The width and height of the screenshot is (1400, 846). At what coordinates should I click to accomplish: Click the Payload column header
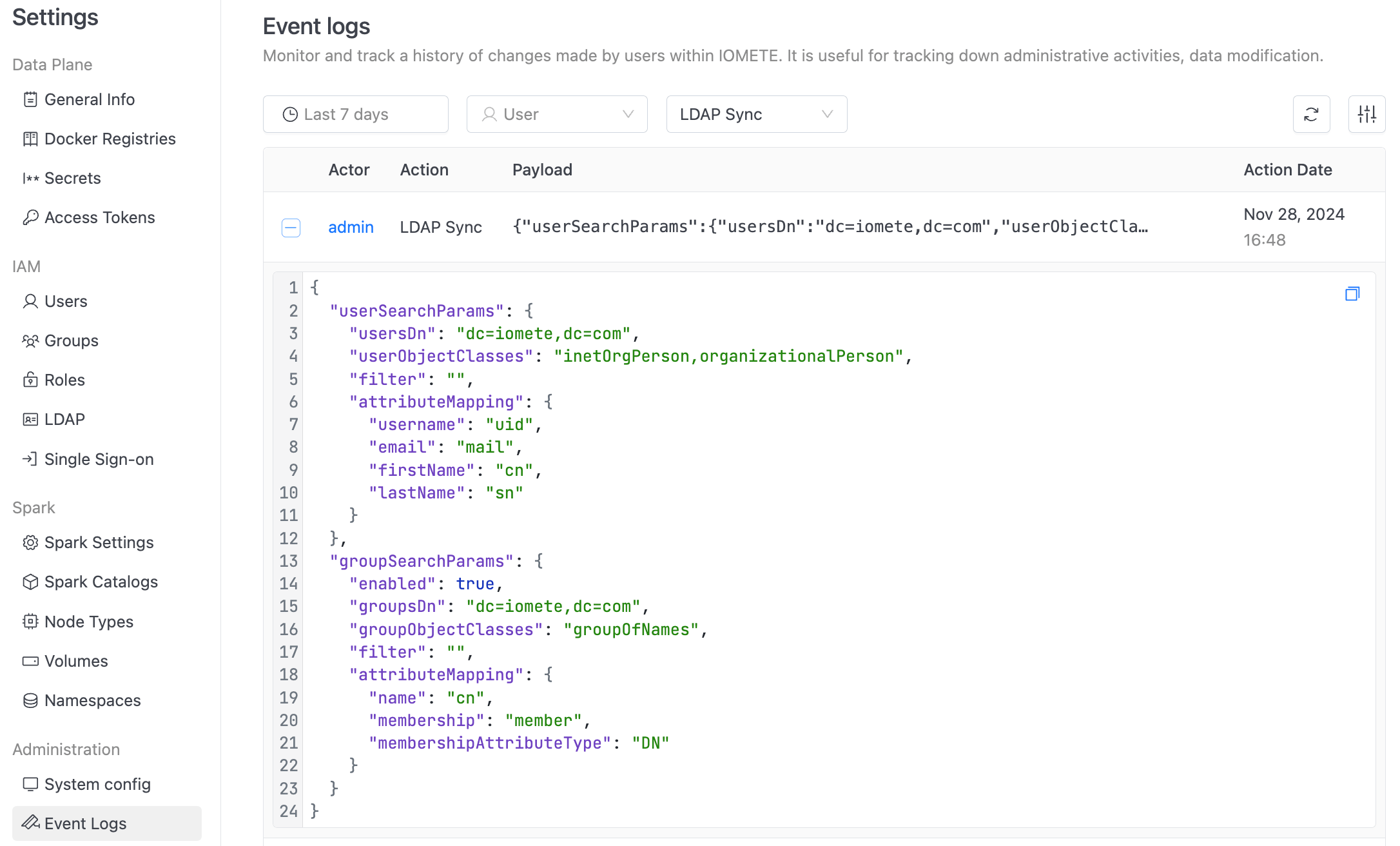point(542,170)
